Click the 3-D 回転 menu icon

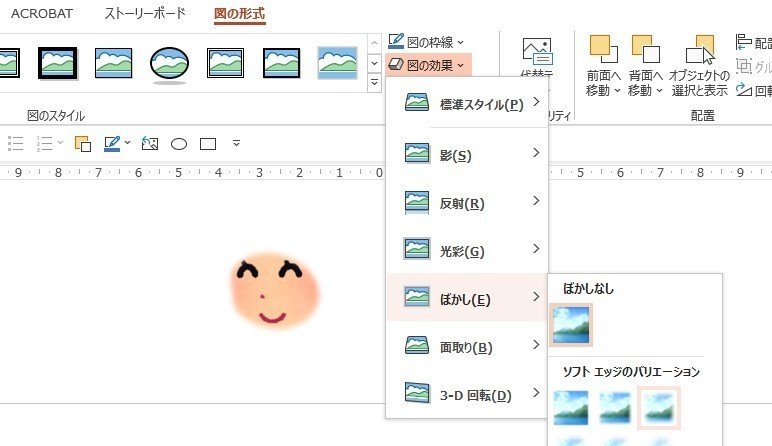[x=417, y=393]
